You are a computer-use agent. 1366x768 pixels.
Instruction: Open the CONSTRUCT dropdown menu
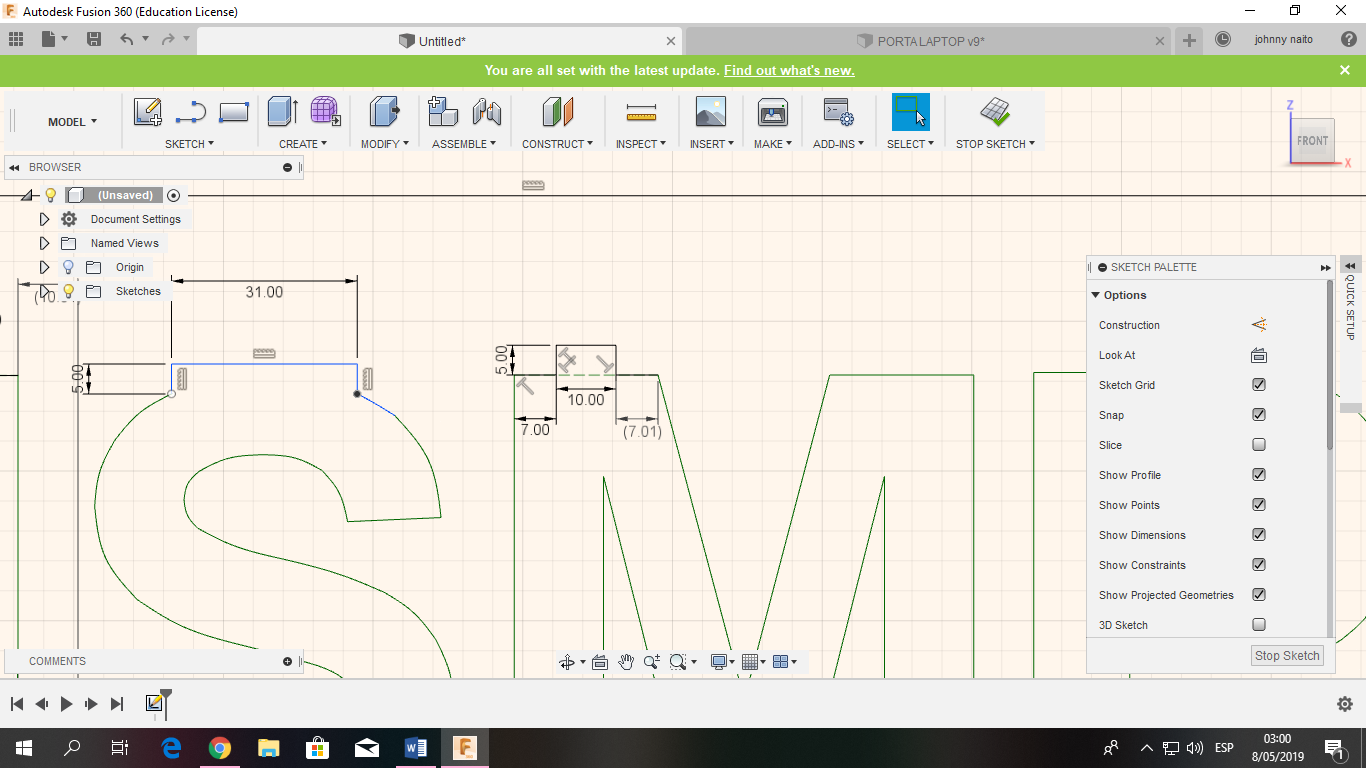[x=557, y=144]
